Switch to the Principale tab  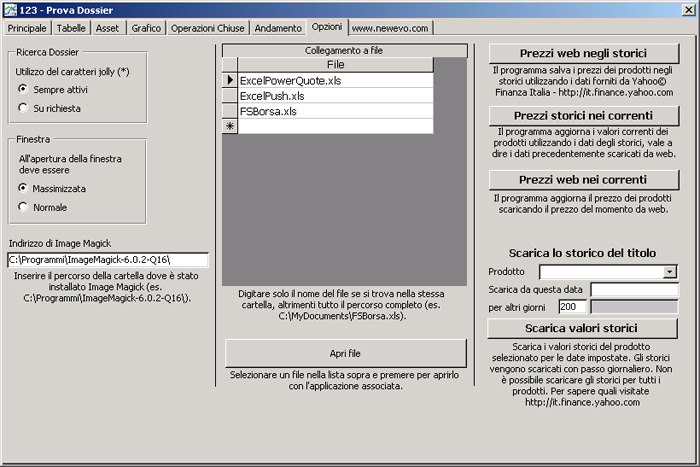pos(27,28)
